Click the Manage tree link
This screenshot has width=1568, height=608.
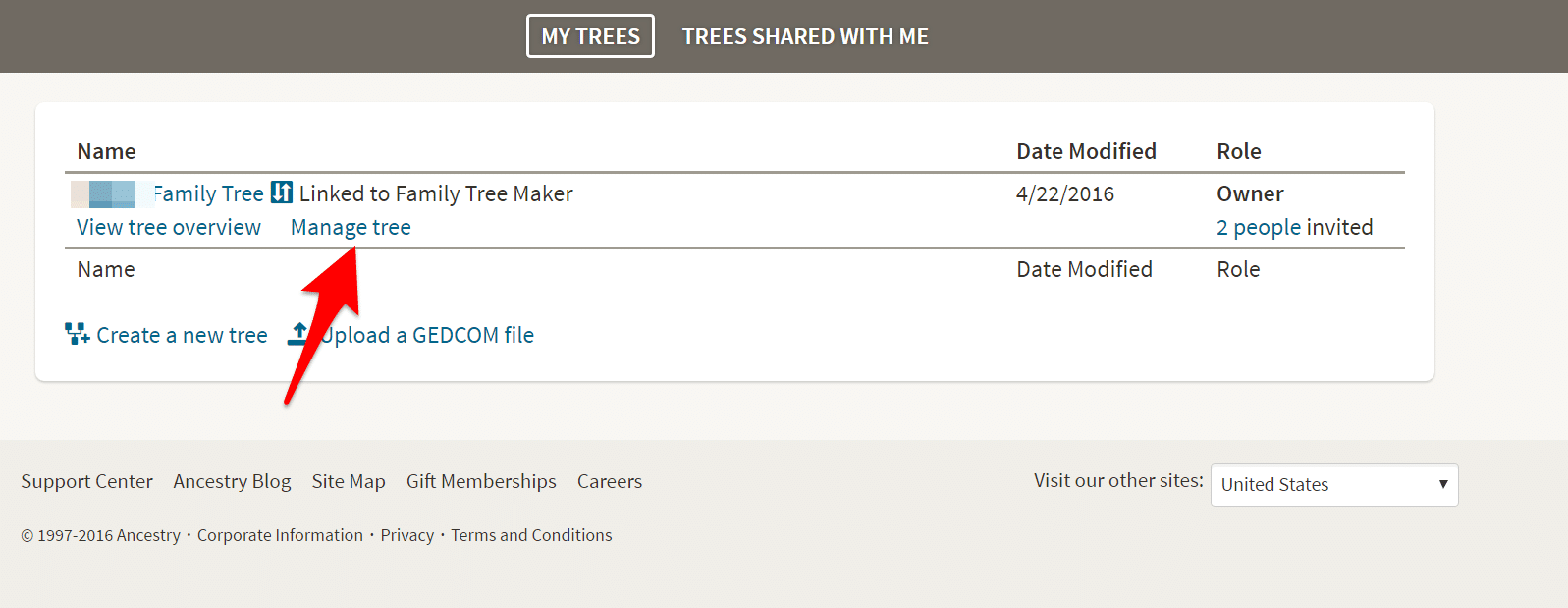pos(351,227)
